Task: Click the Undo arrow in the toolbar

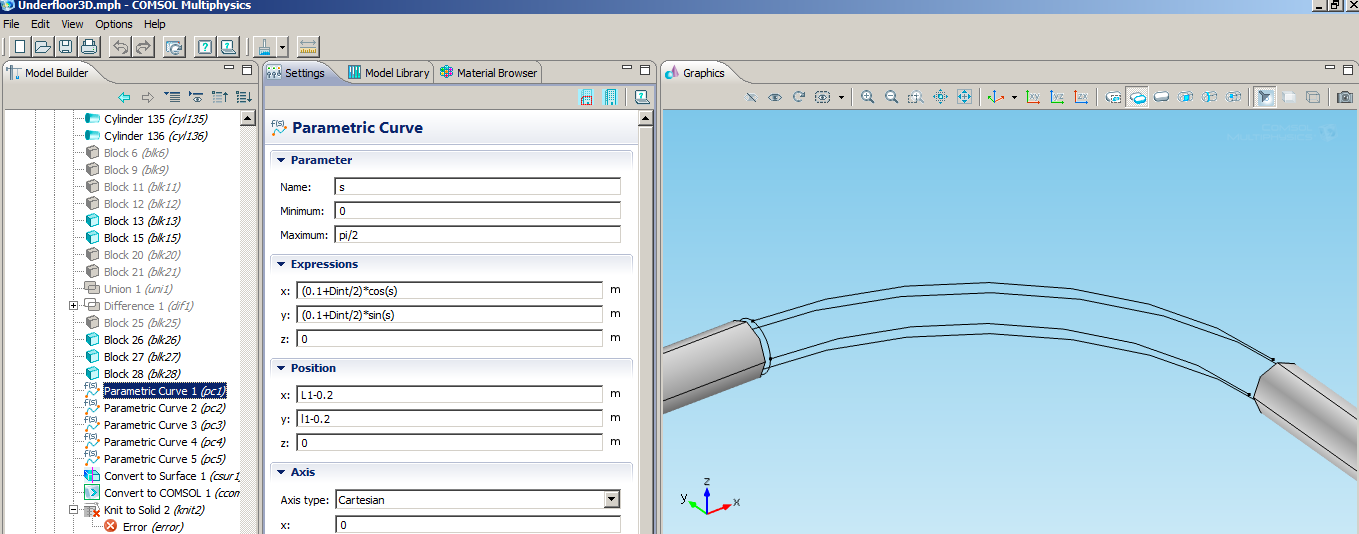Action: [120, 47]
